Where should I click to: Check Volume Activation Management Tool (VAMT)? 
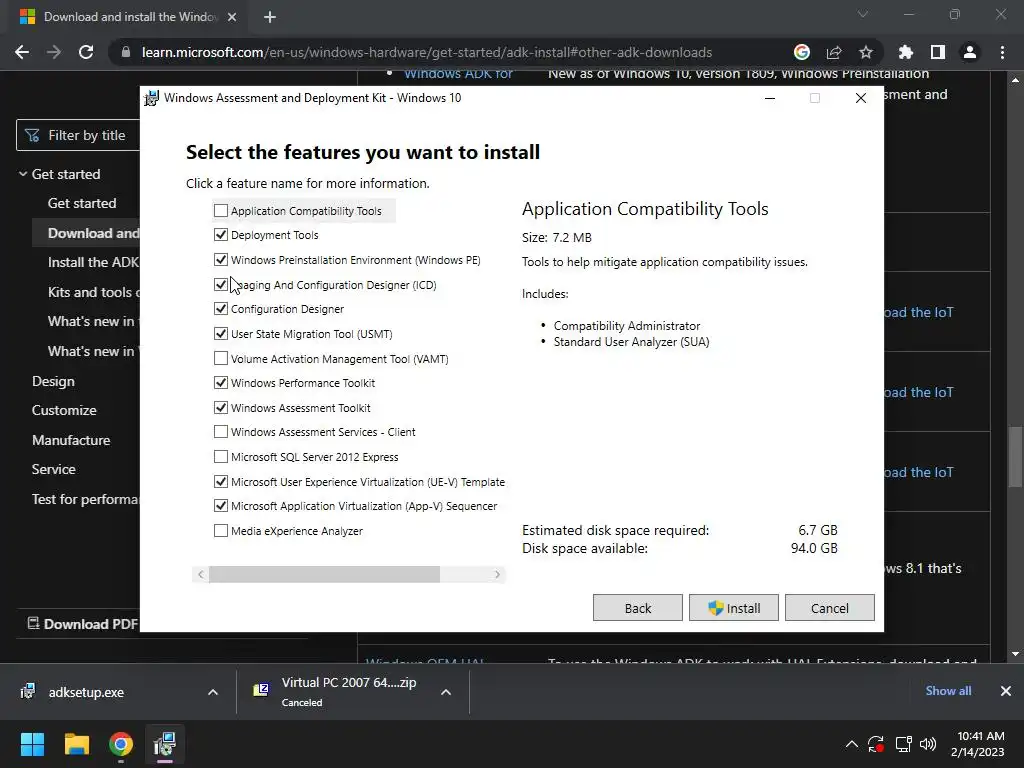click(x=221, y=358)
